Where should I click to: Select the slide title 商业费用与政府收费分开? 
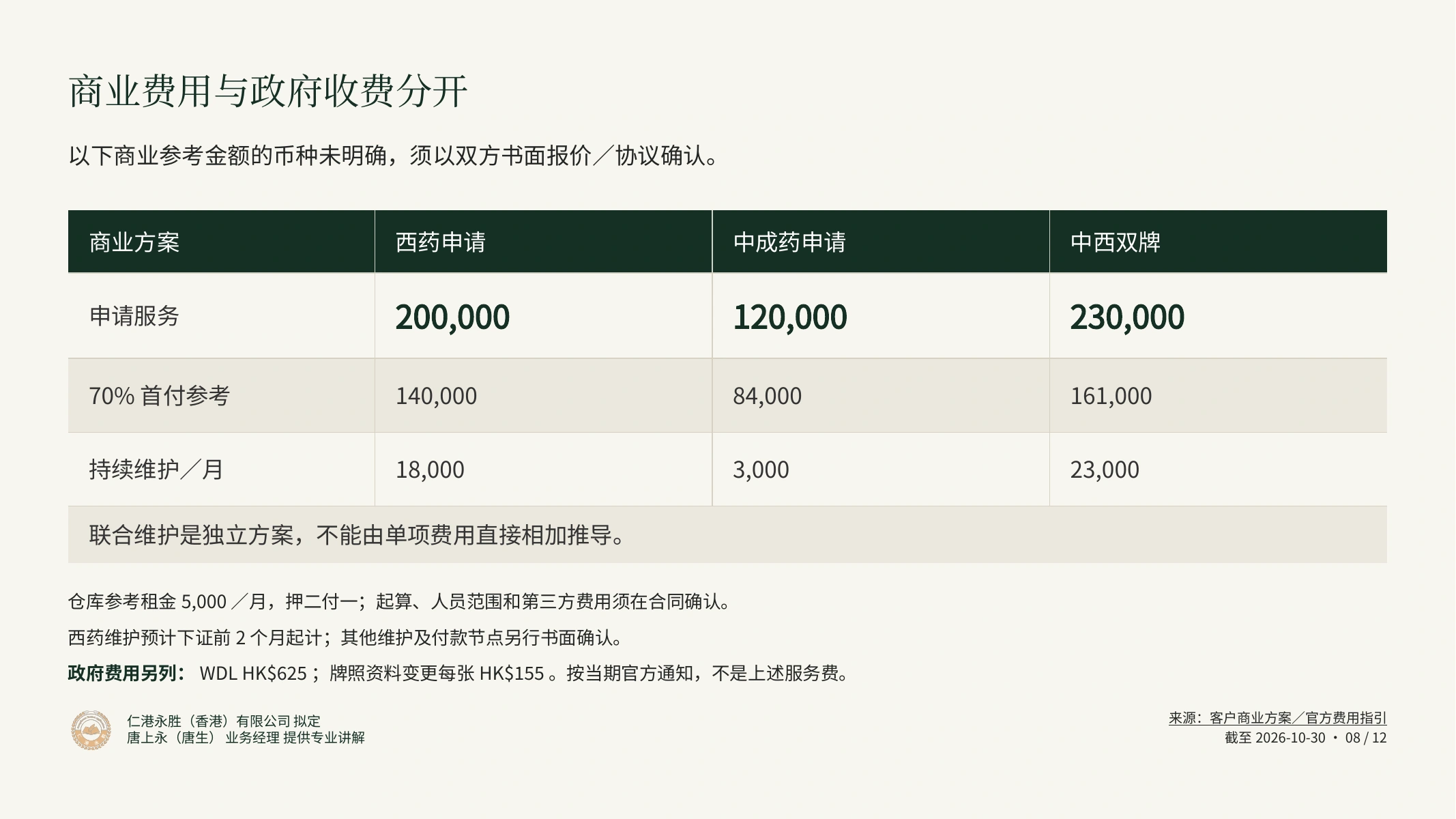point(268,91)
